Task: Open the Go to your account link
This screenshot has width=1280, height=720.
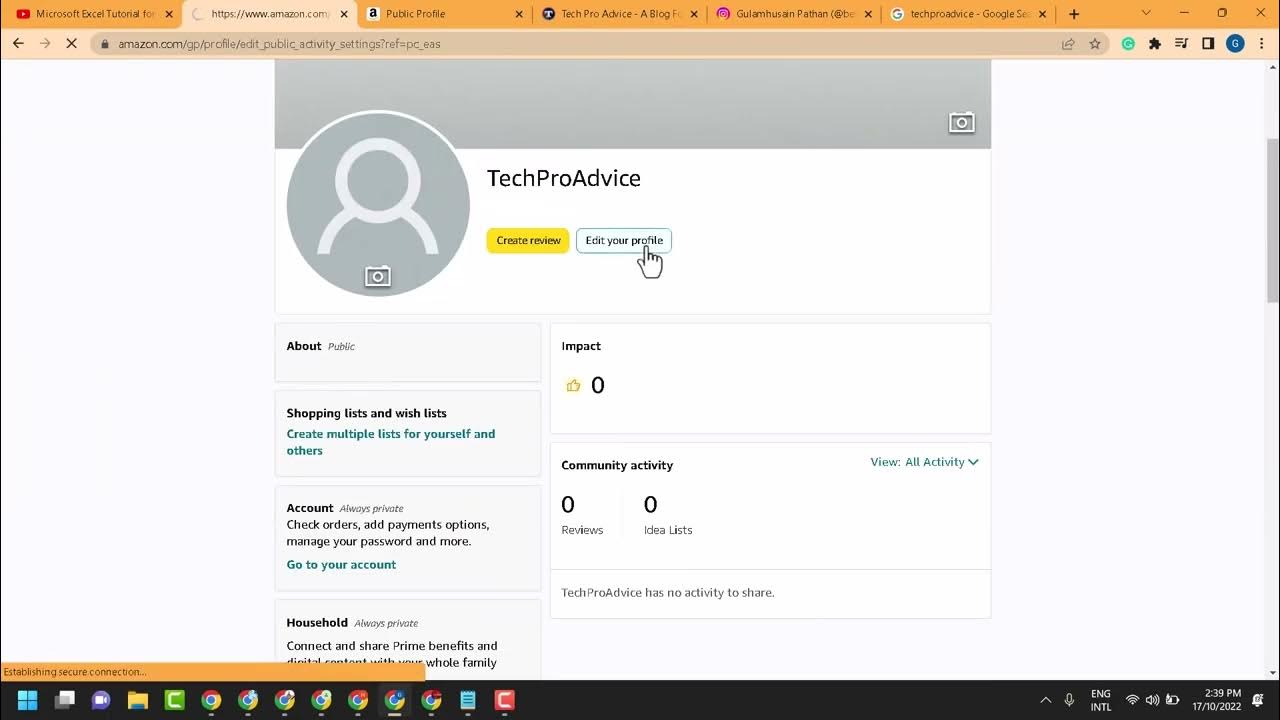Action: click(341, 564)
